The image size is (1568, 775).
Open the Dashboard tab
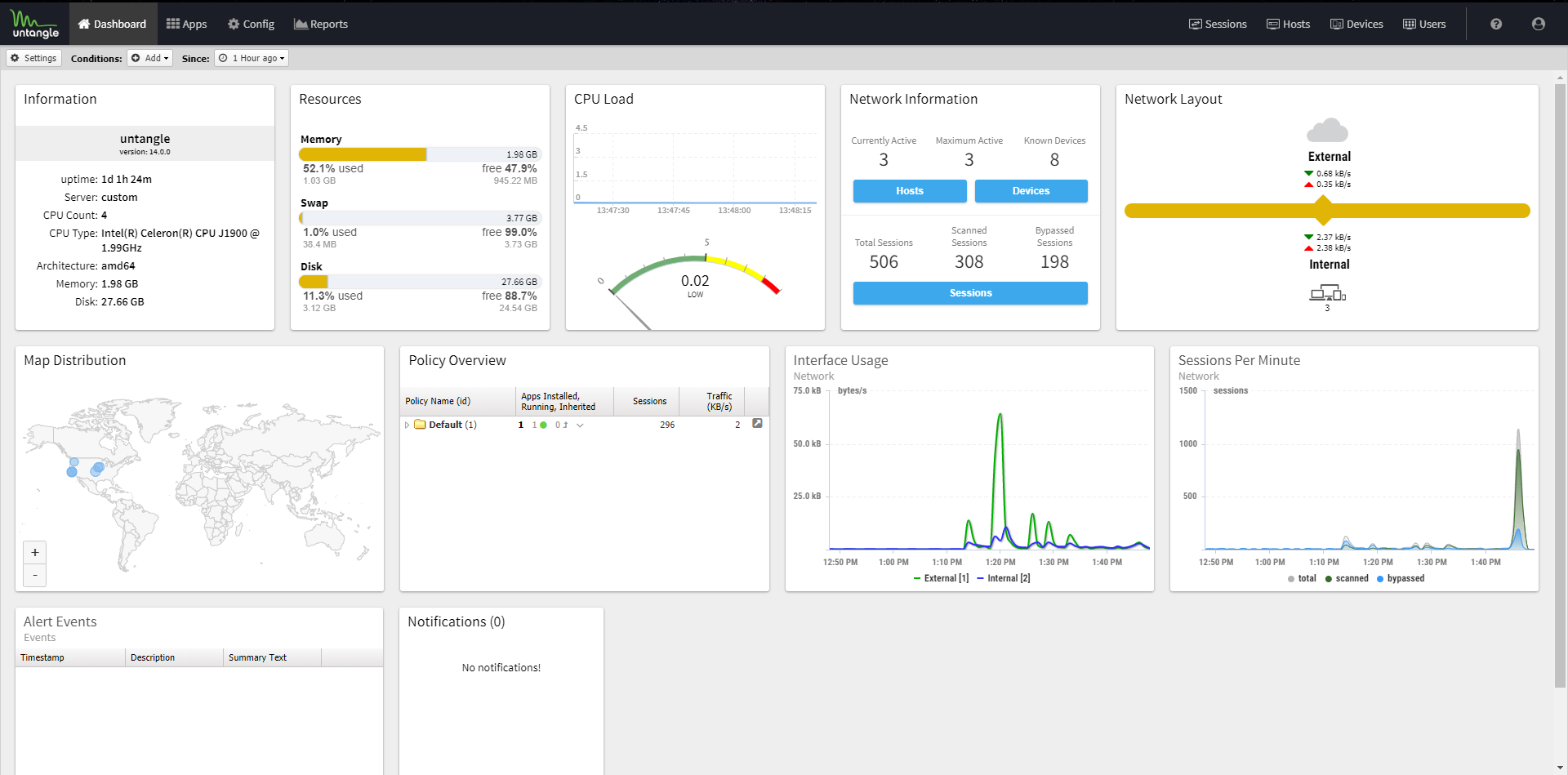(x=112, y=24)
